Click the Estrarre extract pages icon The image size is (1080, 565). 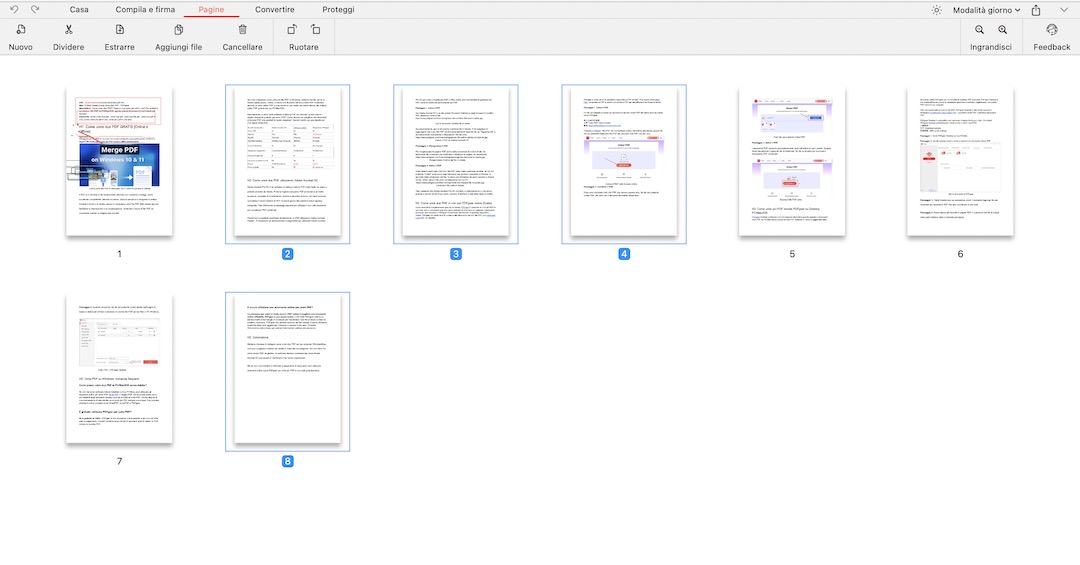click(120, 30)
